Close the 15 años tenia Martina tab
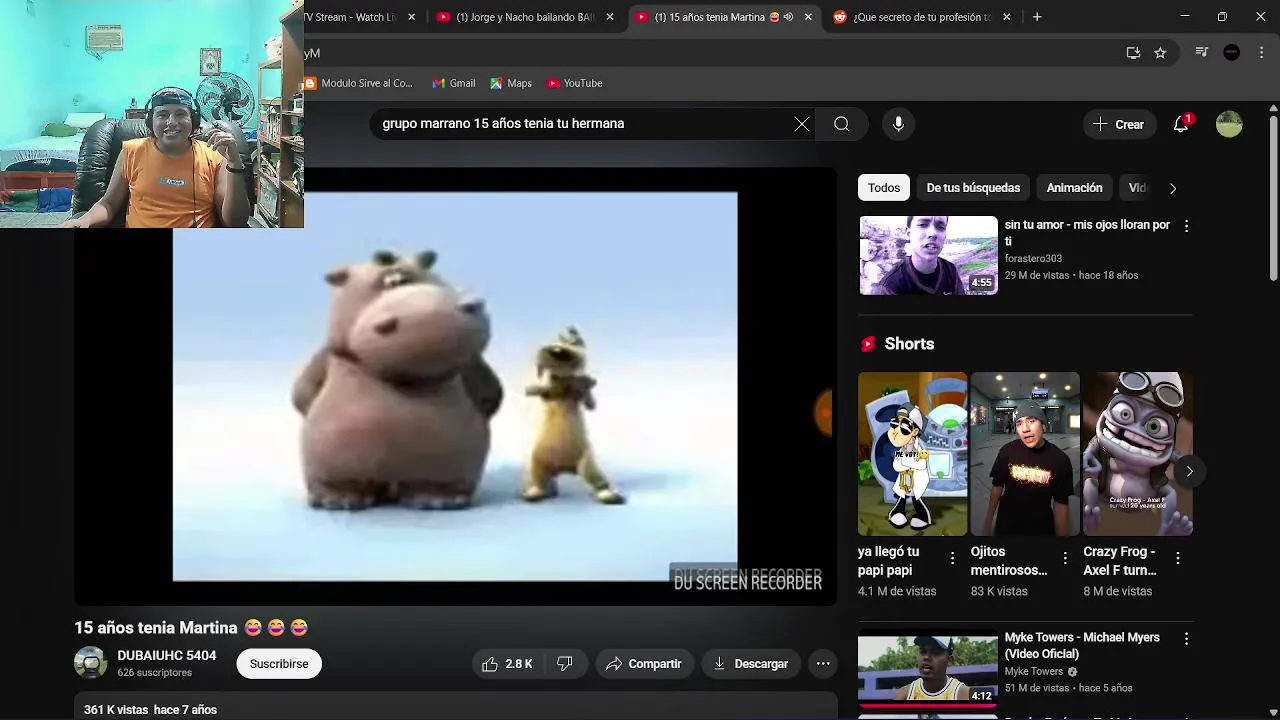The width and height of the screenshot is (1280, 720). 808,17
